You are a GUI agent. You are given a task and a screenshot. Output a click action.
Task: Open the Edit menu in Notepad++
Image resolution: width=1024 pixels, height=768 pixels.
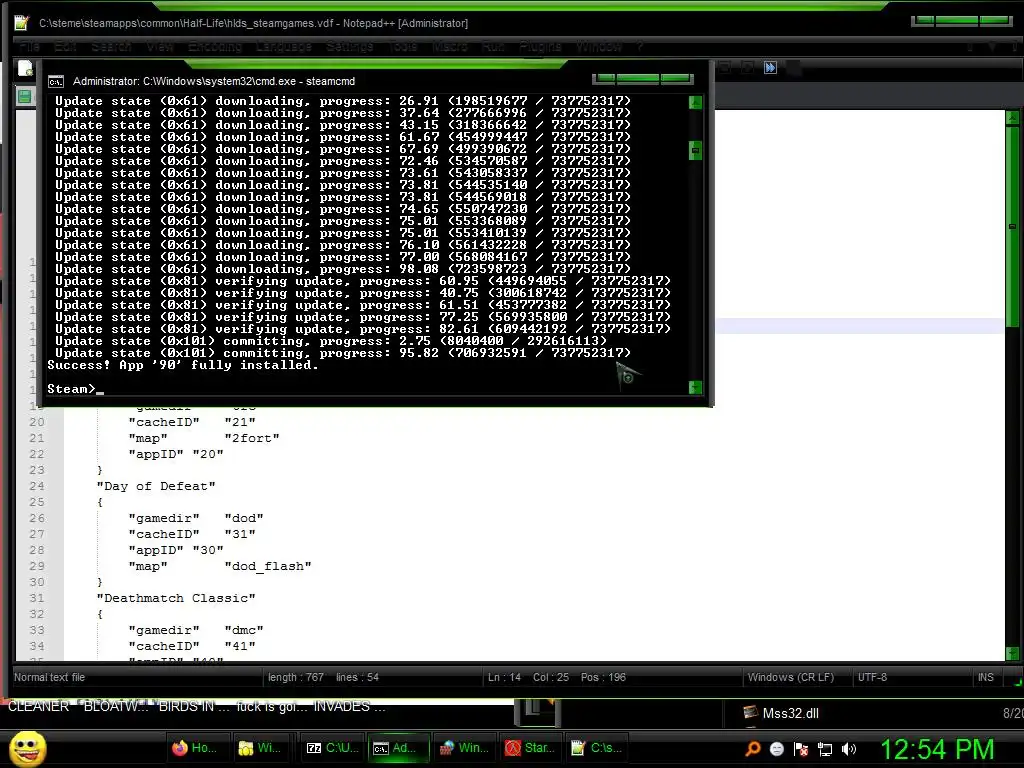click(65, 46)
